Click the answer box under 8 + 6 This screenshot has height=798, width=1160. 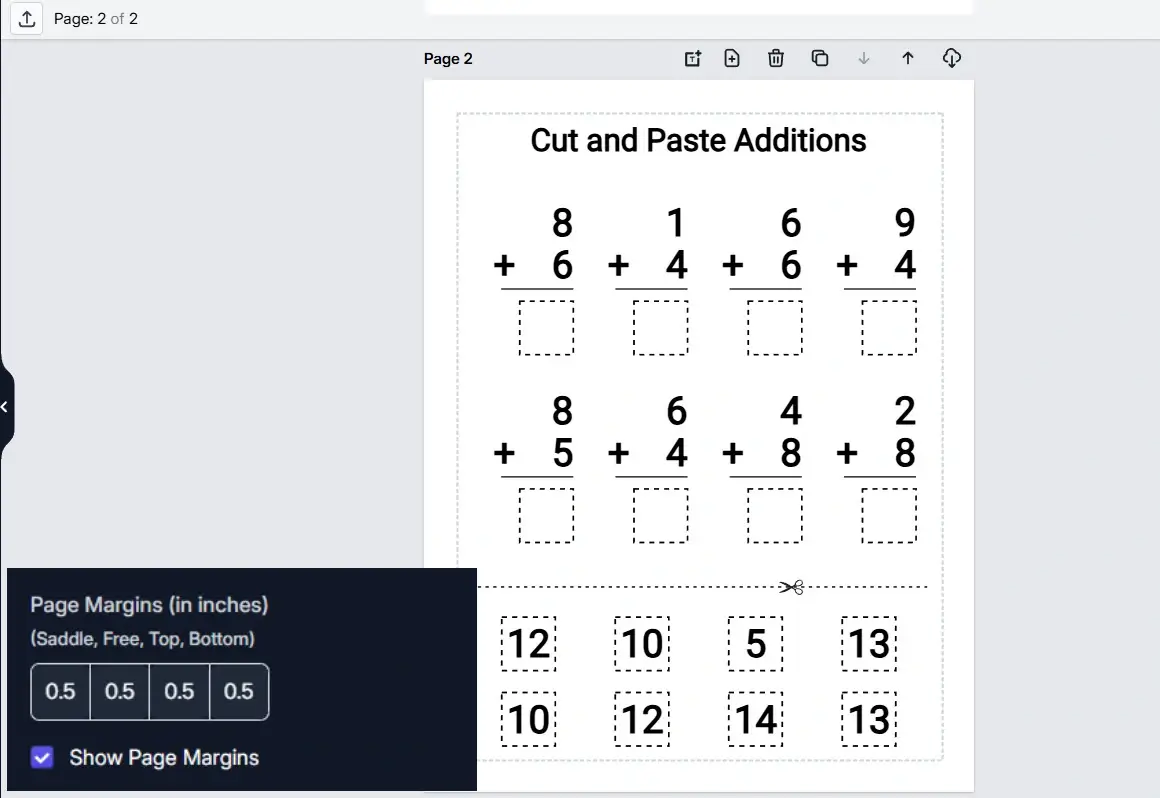[546, 328]
